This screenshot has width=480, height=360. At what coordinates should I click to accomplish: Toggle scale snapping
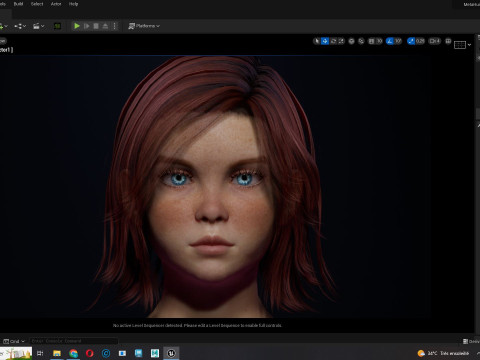(x=411, y=41)
